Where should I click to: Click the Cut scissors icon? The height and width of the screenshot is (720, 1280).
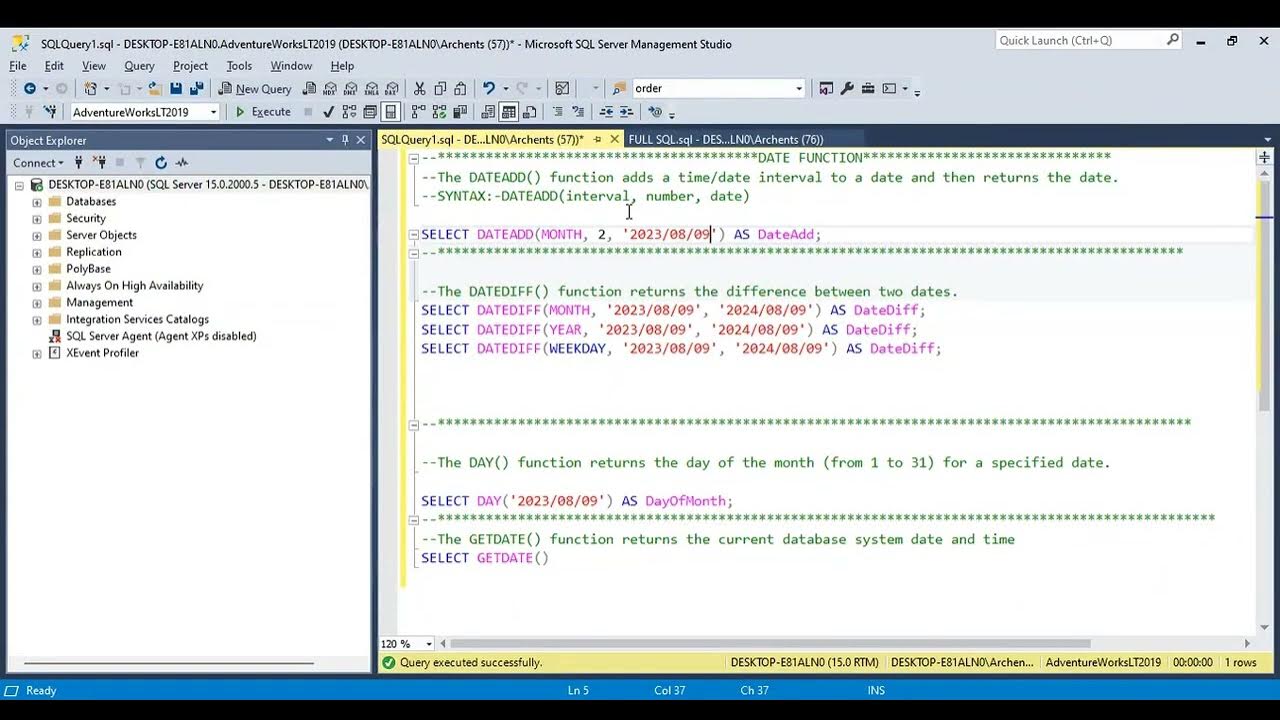pyautogui.click(x=419, y=88)
